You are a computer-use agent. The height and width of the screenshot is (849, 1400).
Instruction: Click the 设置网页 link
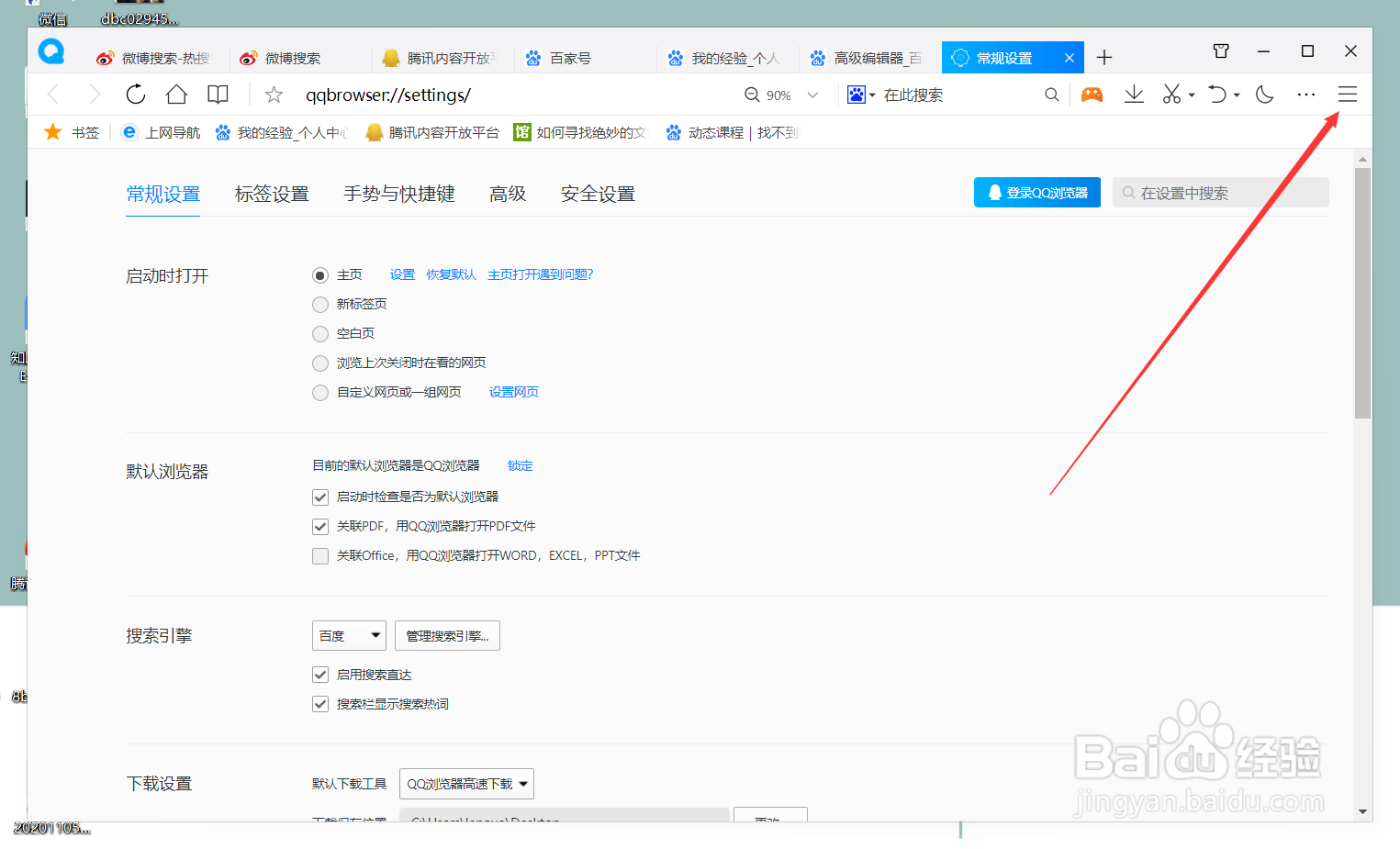[514, 392]
